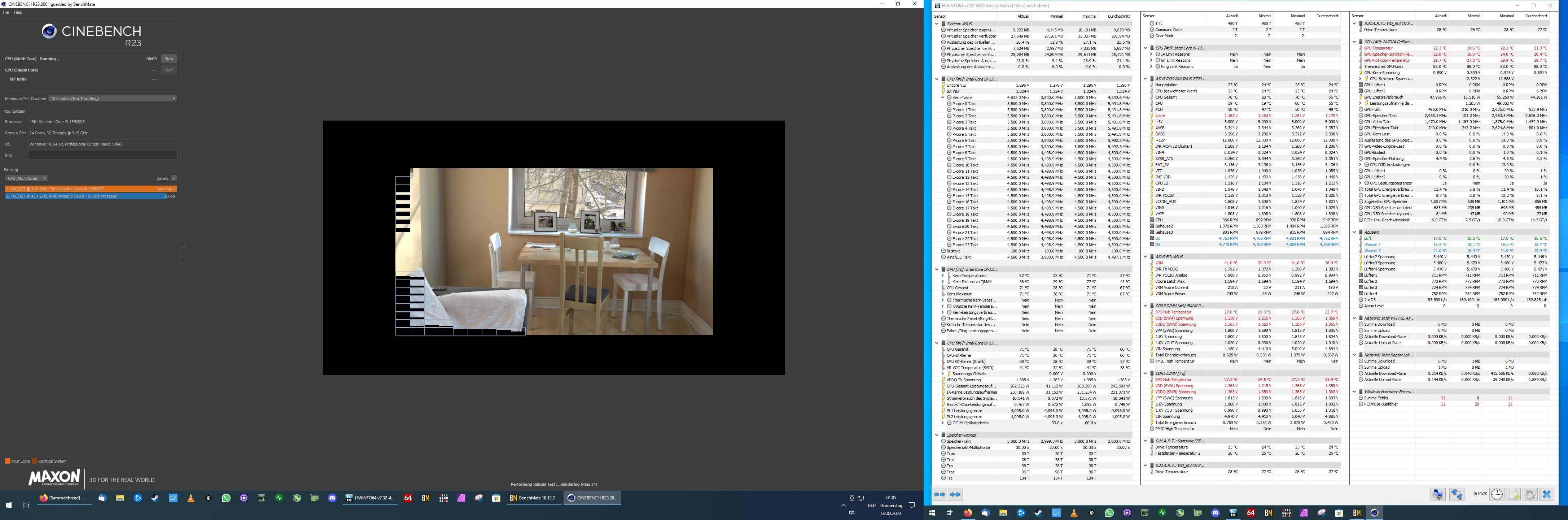The height and width of the screenshot is (520, 1568).
Task: Open Start menu on left monitor taskbar
Action: click(x=9, y=506)
